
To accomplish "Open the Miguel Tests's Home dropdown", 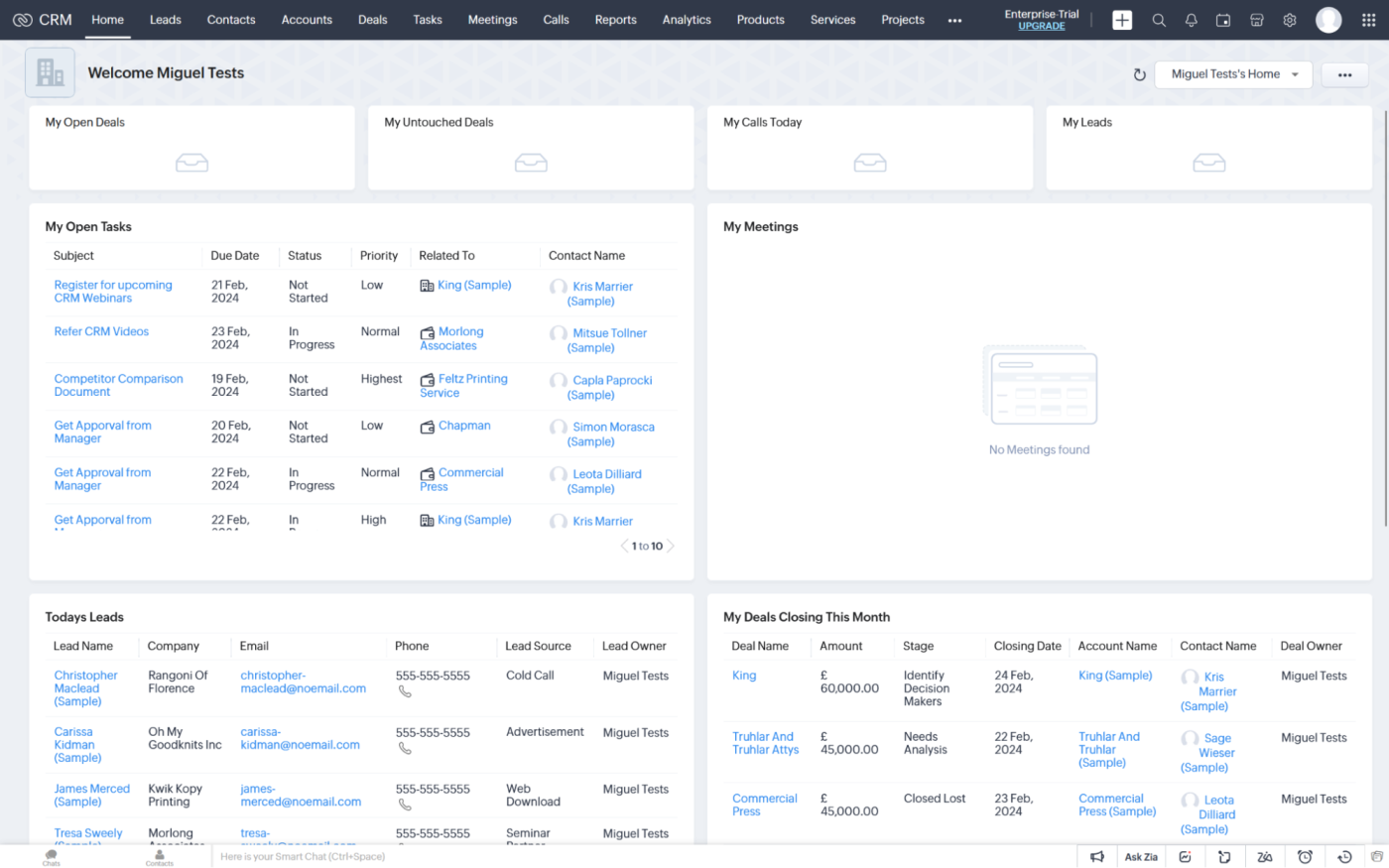I will pyautogui.click(x=1233, y=74).
